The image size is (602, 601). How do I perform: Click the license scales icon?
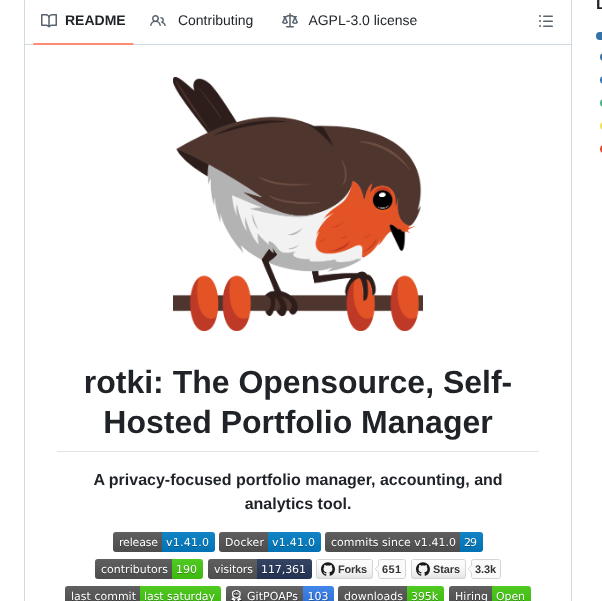pyautogui.click(x=290, y=21)
